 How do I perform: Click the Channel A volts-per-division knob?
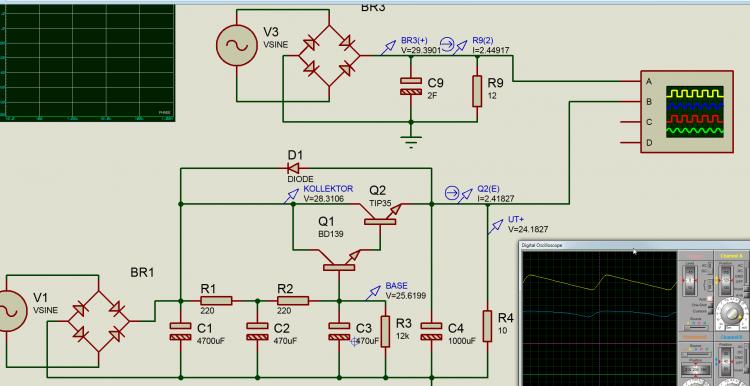[x=731, y=313]
